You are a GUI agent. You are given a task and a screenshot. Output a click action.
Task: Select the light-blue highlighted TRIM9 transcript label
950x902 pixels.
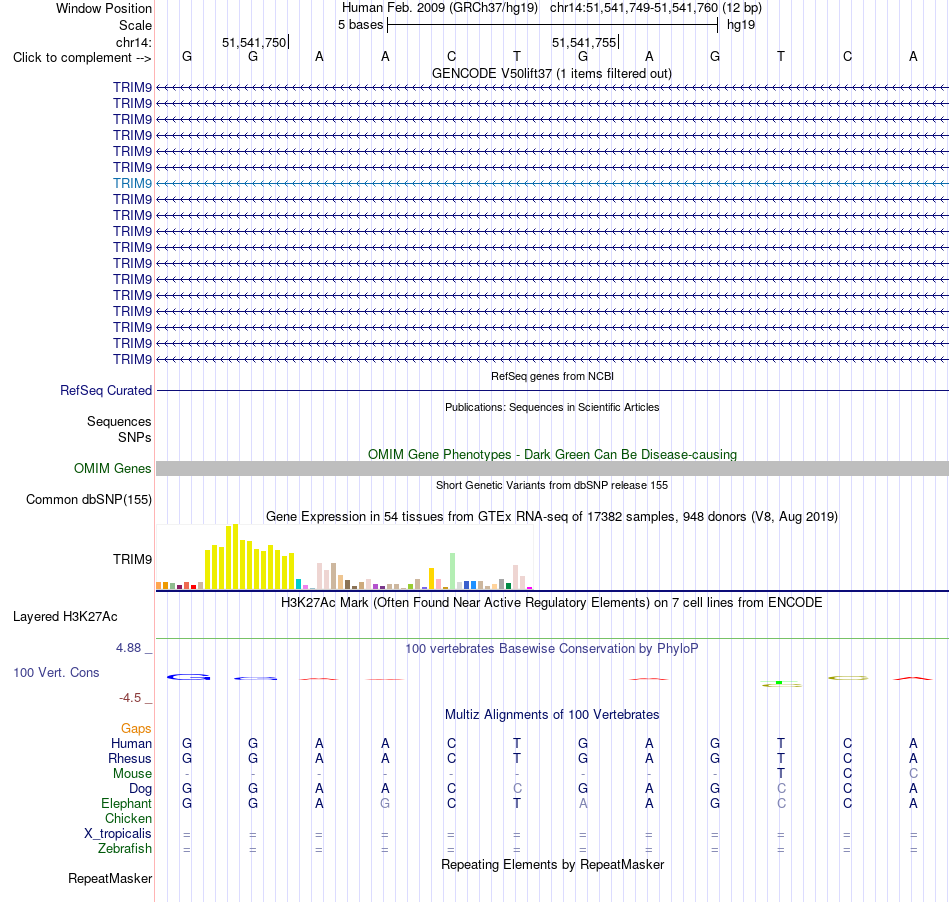[132, 183]
